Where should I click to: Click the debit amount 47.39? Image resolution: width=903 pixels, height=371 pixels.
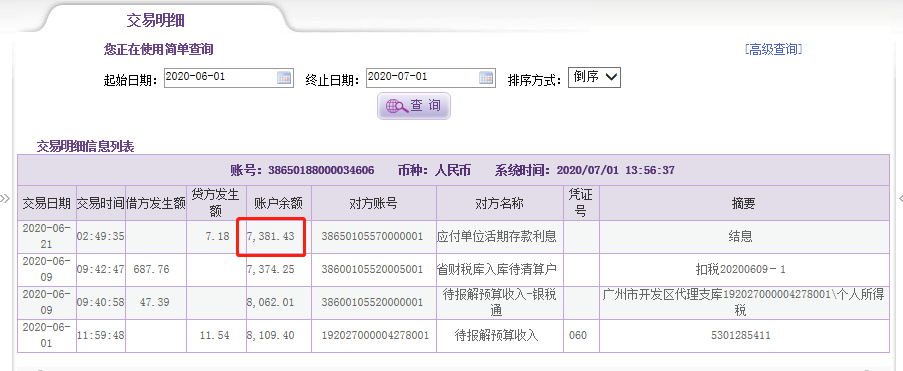click(154, 302)
